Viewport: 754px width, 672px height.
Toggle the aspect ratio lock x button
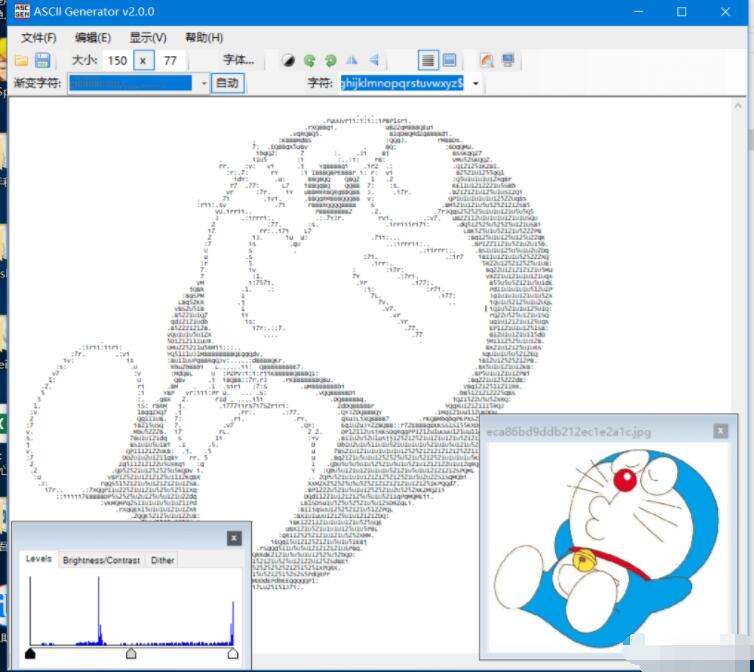143,61
